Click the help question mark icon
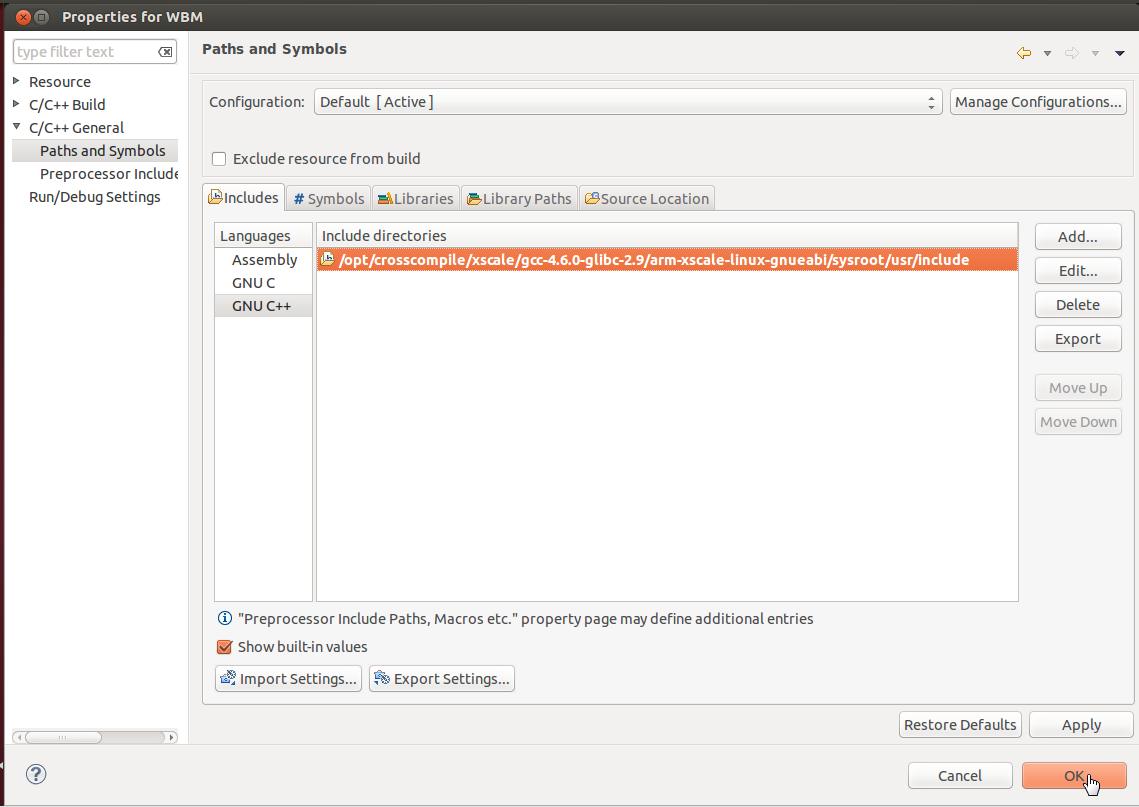Image resolution: width=1139 pixels, height=807 pixels. click(x=36, y=774)
